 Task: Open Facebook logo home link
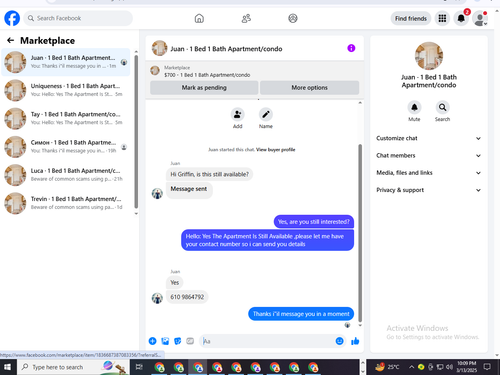tap(12, 18)
